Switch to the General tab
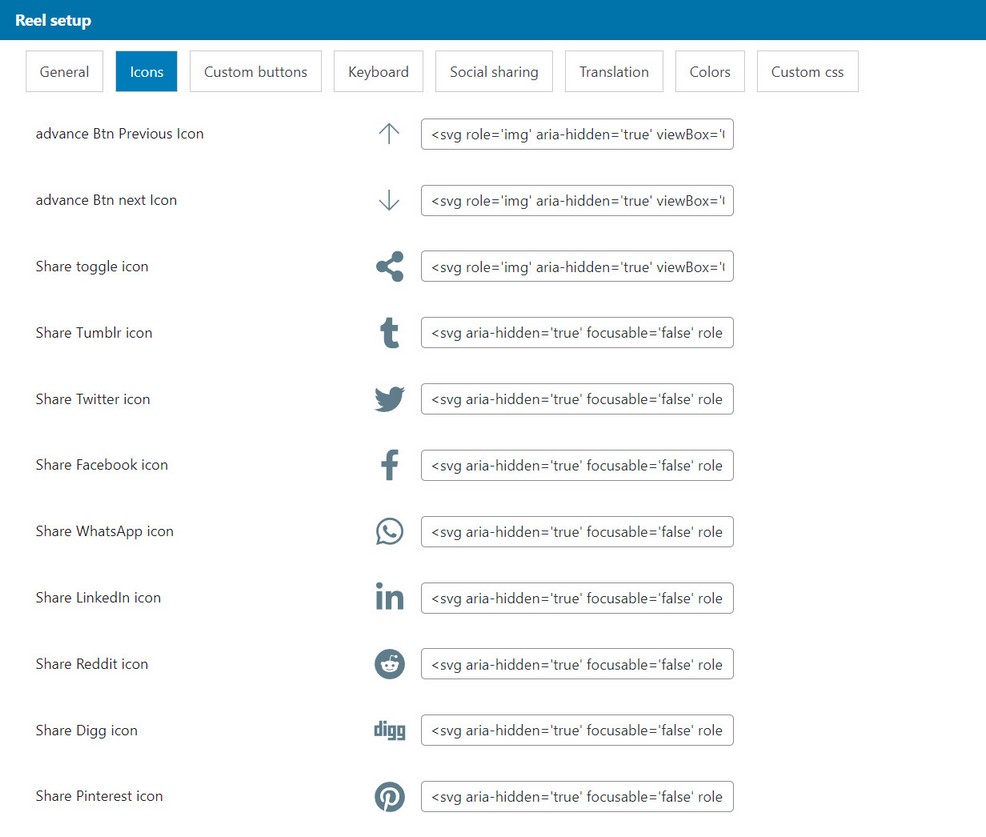Image resolution: width=986 pixels, height=837 pixels. 64,72
